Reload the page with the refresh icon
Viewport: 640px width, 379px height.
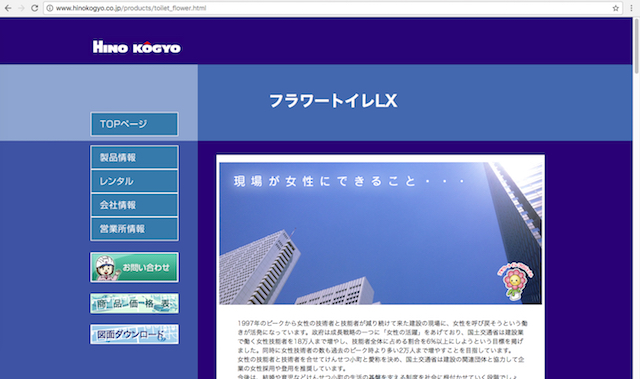(x=35, y=8)
